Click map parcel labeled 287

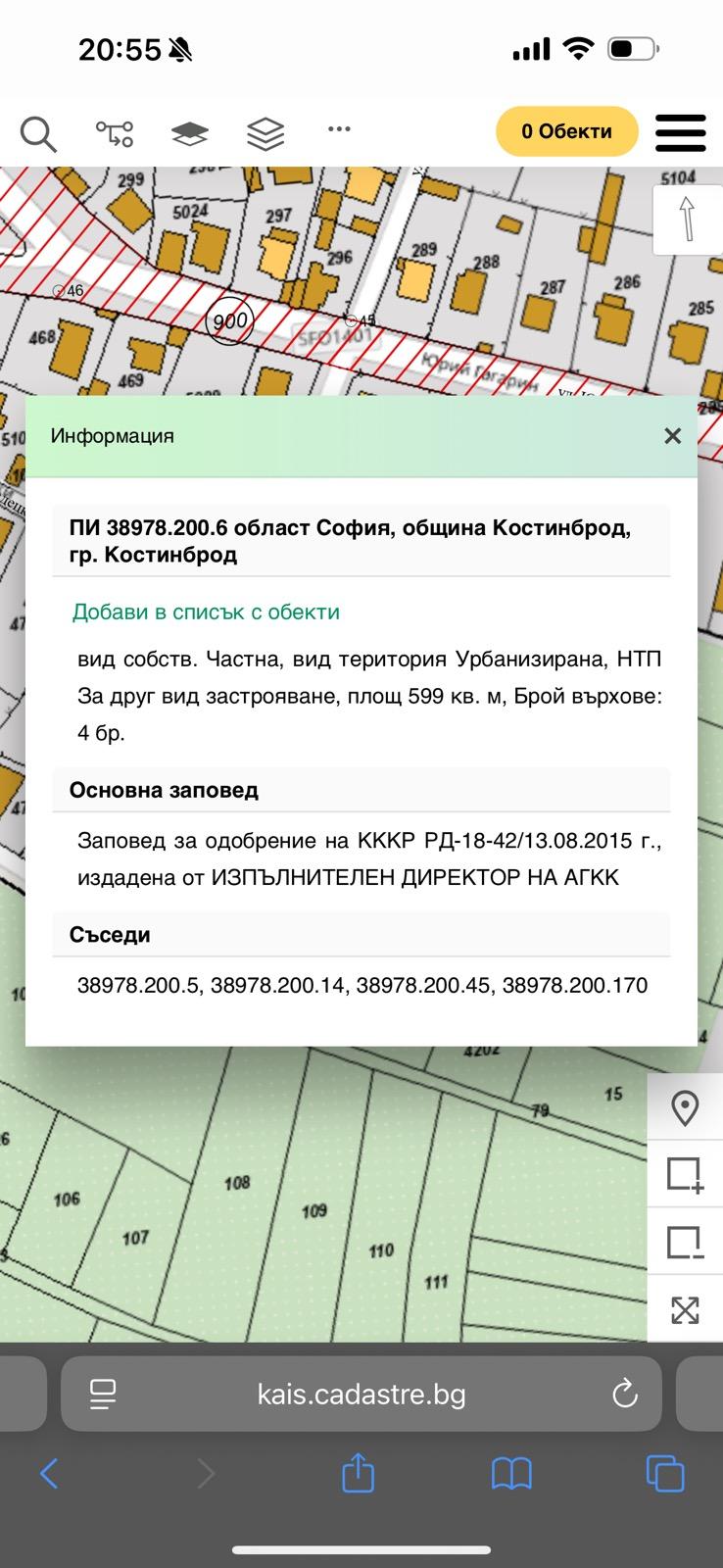tap(554, 287)
